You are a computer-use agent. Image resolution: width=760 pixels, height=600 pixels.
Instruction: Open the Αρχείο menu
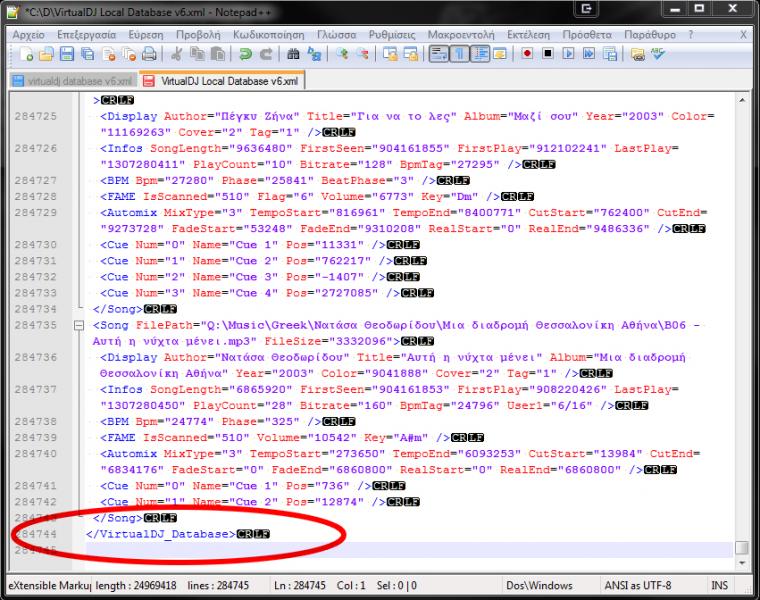click(x=29, y=35)
